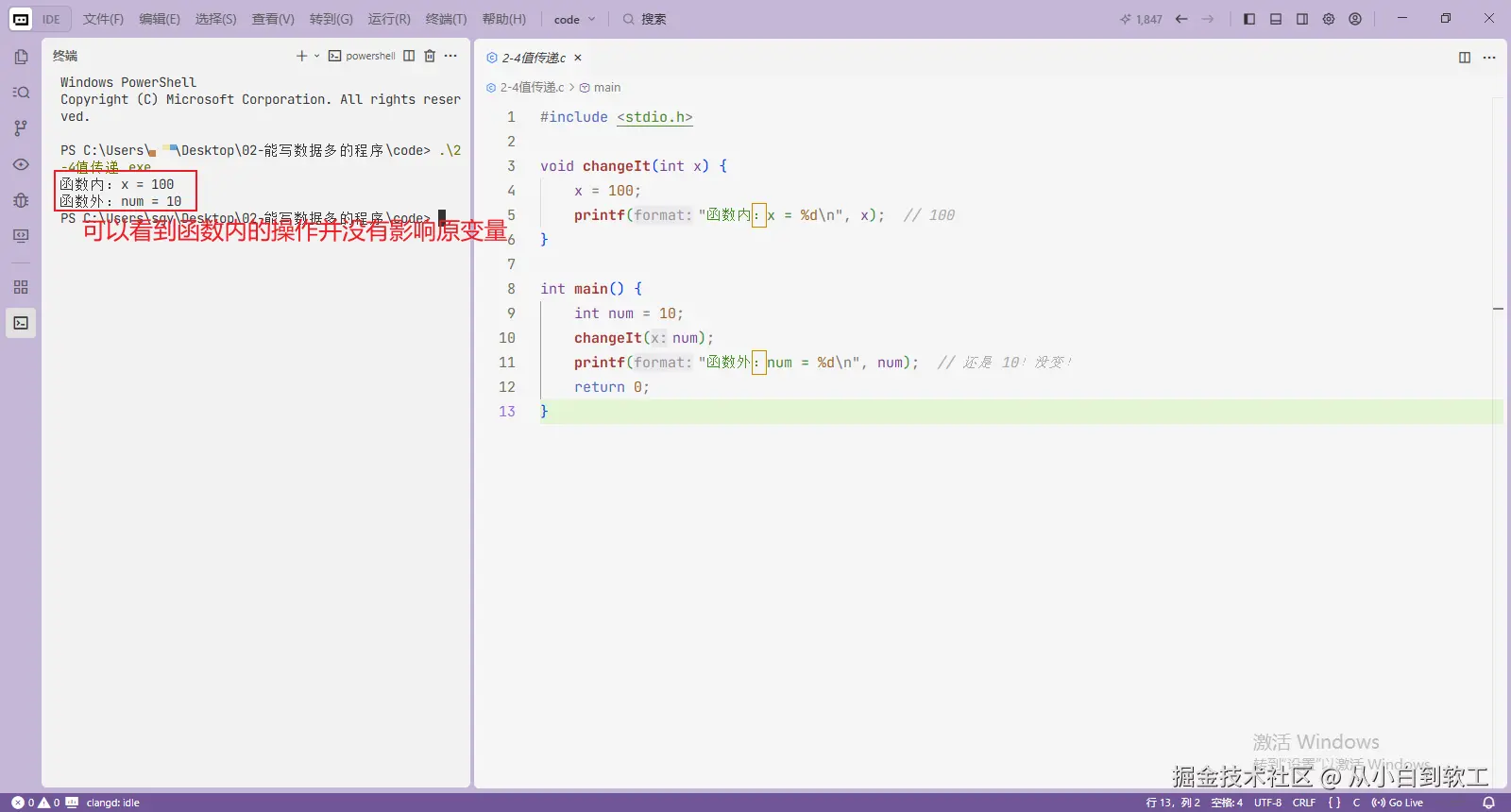Select the 2-4值传递.c editor tab
This screenshot has height=812, width=1511.
[534, 58]
